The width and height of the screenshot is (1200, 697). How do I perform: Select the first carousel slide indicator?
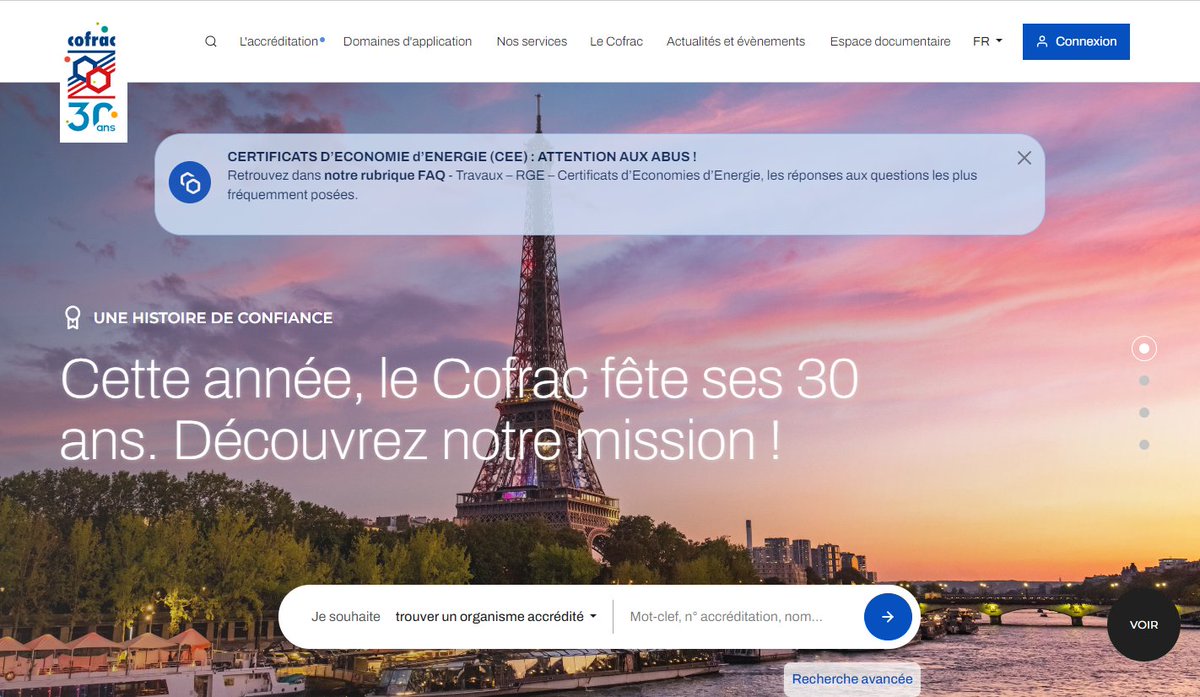click(x=1144, y=348)
